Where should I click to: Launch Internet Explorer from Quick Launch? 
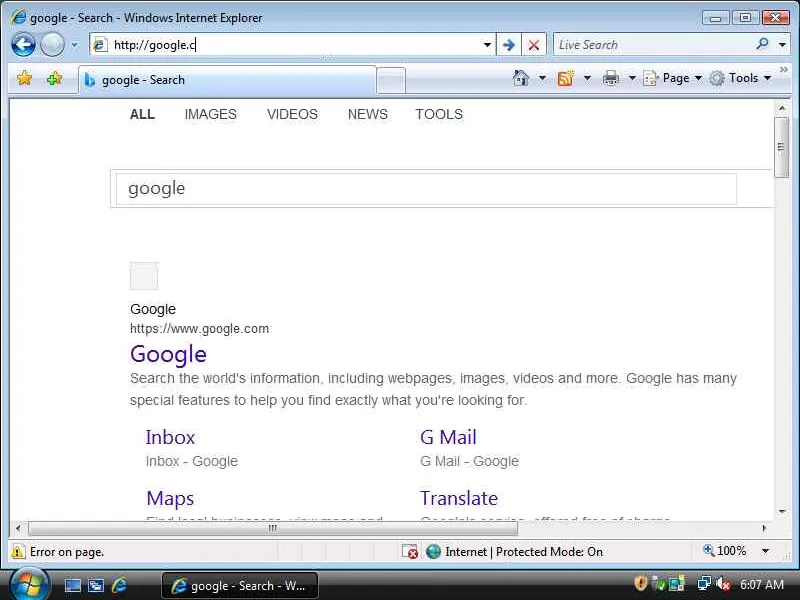119,586
